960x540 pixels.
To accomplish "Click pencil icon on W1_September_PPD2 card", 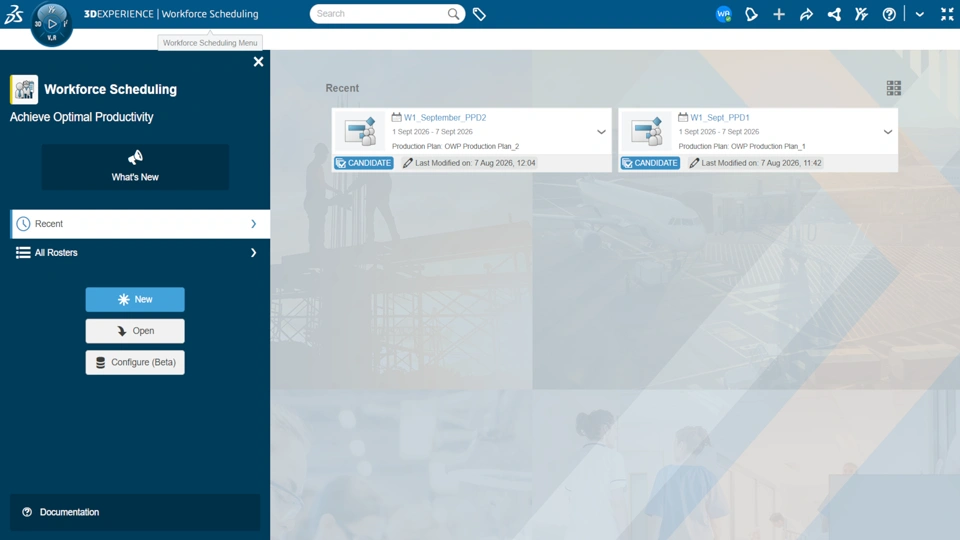I will 407,163.
